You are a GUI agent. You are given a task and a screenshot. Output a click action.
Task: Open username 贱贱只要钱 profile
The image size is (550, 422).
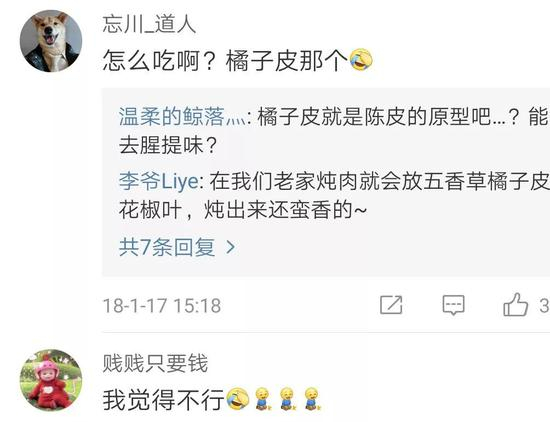point(155,363)
